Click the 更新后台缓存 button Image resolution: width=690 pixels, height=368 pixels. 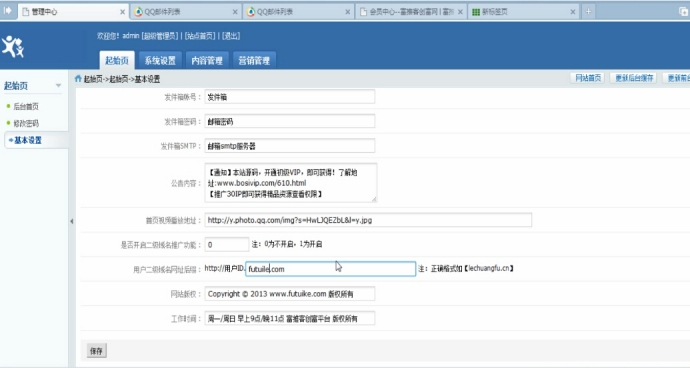coord(634,78)
